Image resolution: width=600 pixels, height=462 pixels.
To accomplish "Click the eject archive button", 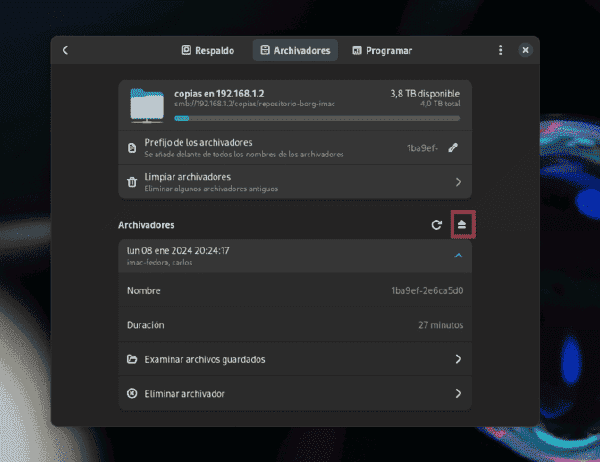I will [462, 225].
